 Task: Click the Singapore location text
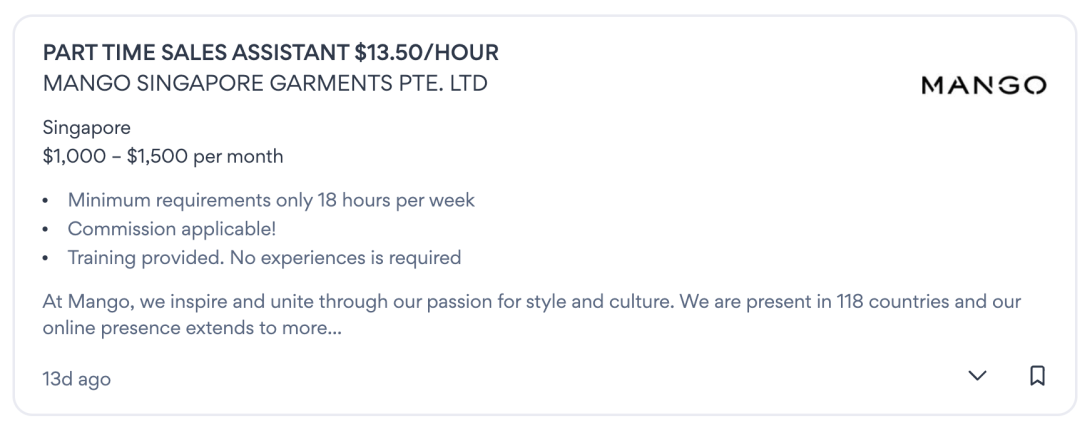click(x=87, y=128)
